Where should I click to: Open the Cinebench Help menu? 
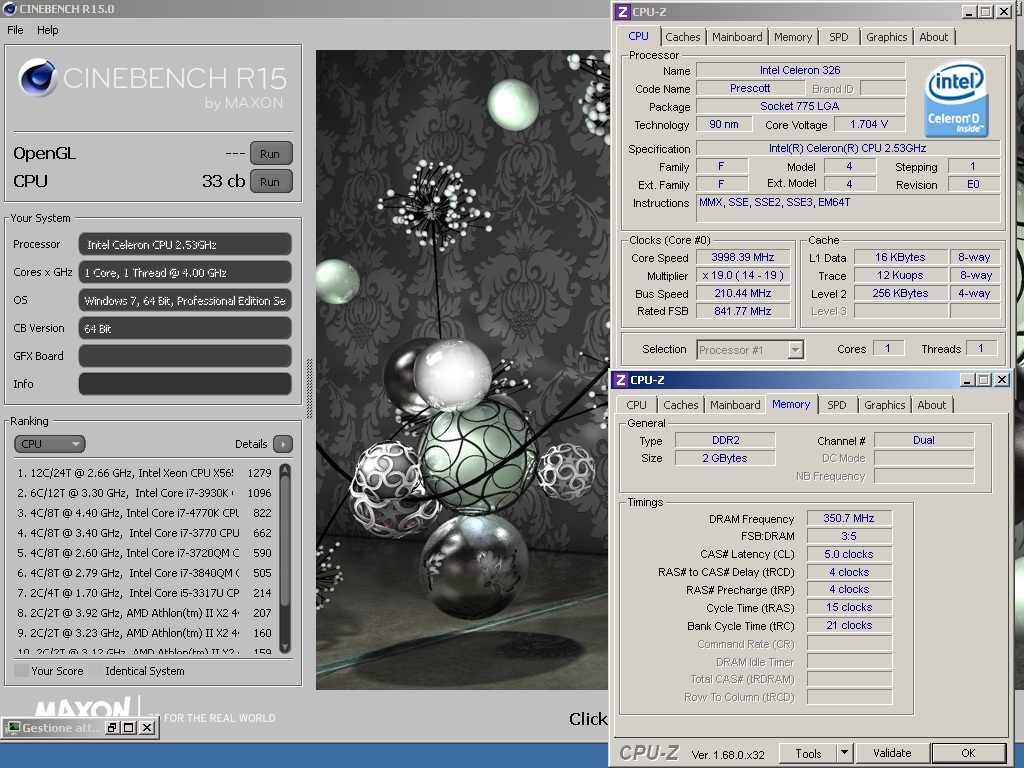click(x=47, y=30)
